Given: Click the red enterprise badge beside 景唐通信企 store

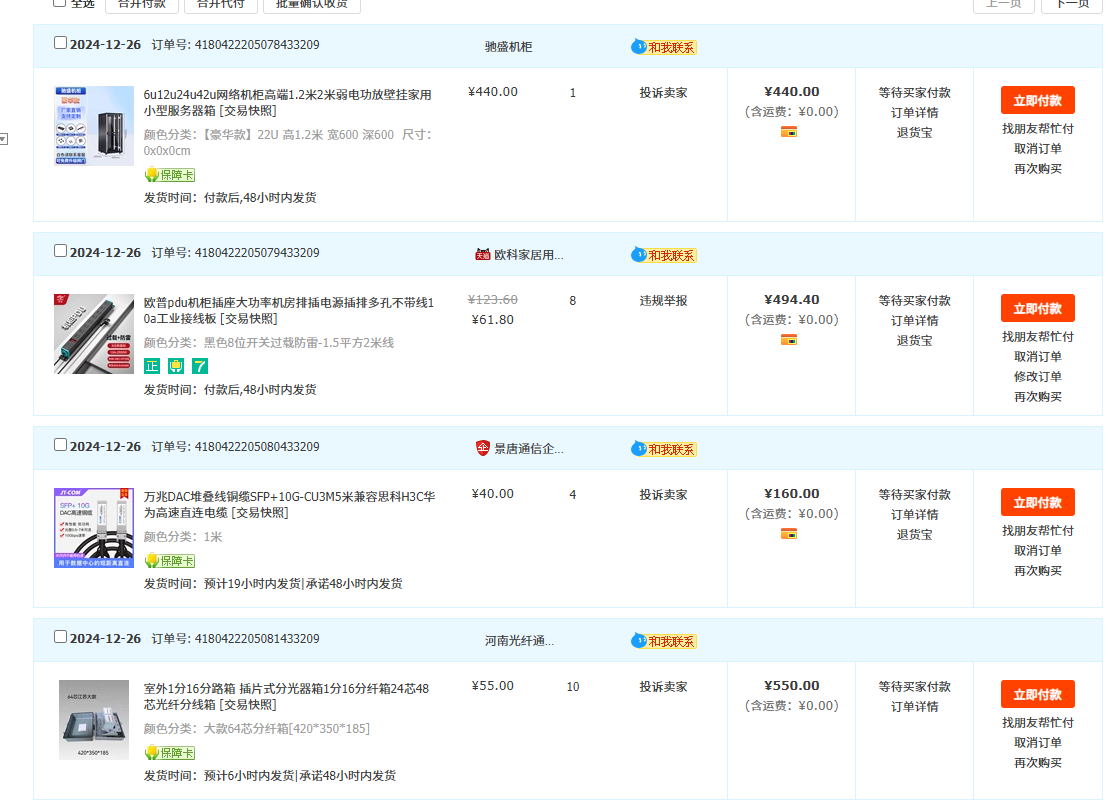Looking at the screenshot, I should (483, 449).
